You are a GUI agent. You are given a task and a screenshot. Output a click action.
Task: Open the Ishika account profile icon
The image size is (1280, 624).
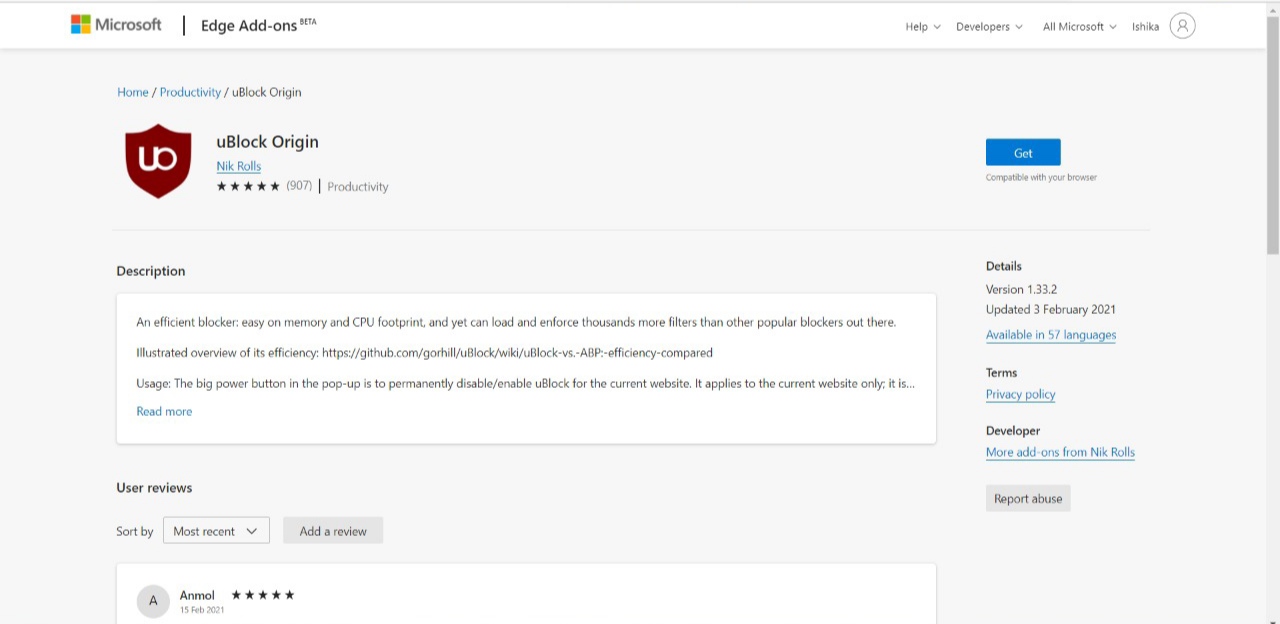[x=1182, y=26]
